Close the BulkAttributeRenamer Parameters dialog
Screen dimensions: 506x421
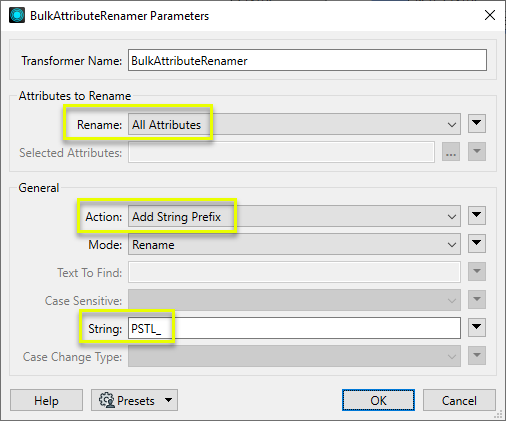pyautogui.click(x=490, y=15)
